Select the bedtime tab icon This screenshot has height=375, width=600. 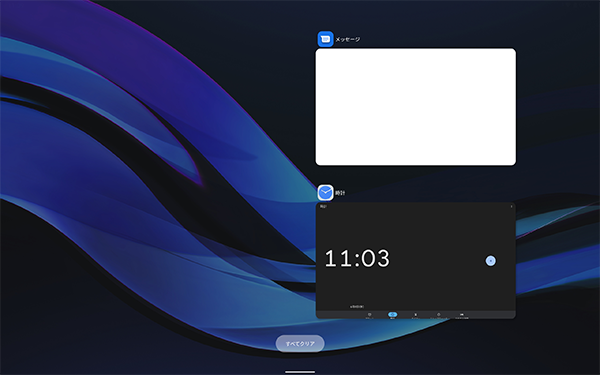tap(462, 315)
